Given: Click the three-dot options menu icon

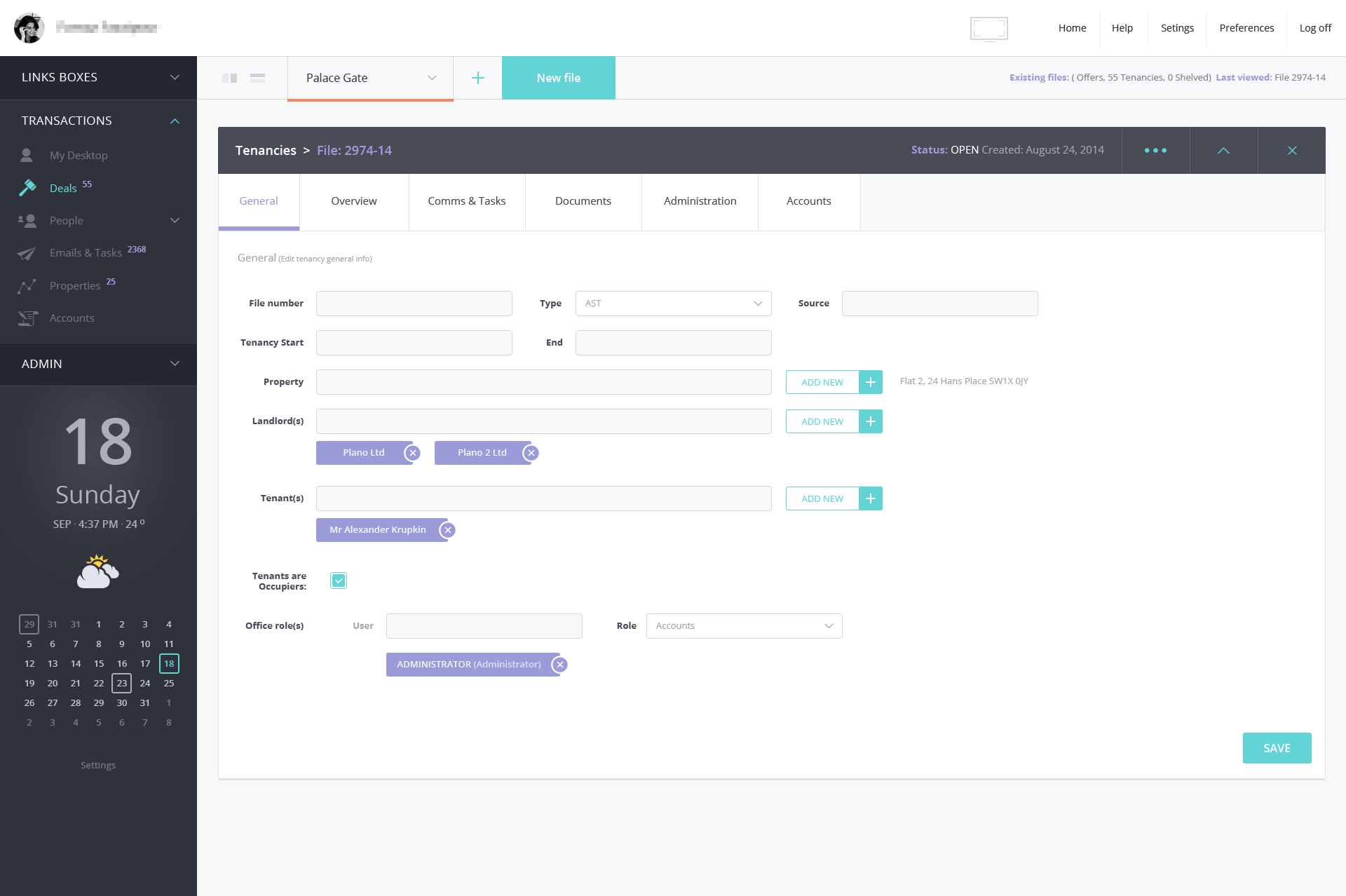Looking at the screenshot, I should (x=1155, y=150).
